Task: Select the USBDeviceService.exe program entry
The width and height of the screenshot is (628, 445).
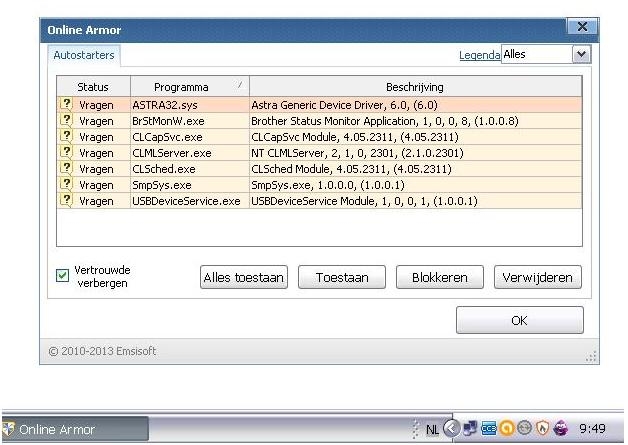Action: pos(186,201)
